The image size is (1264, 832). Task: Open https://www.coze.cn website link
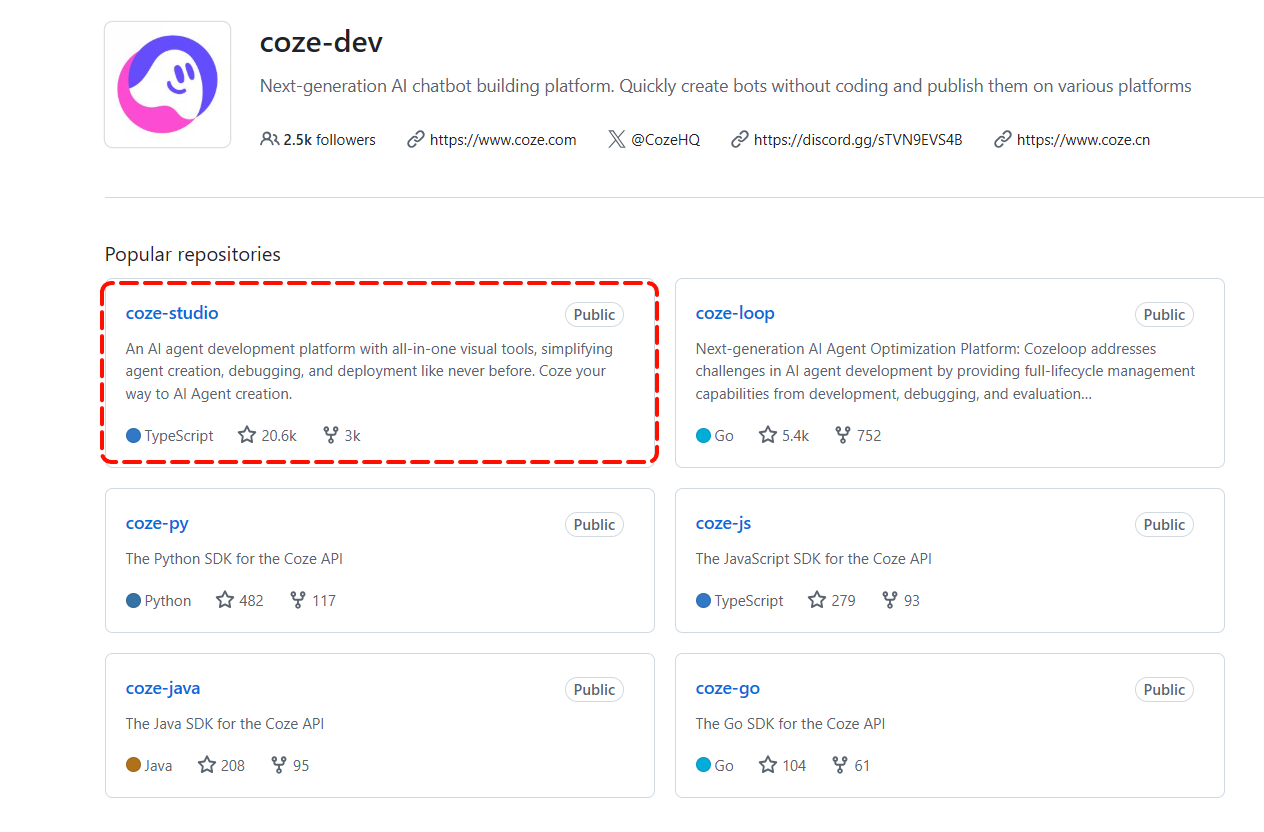click(x=1083, y=140)
